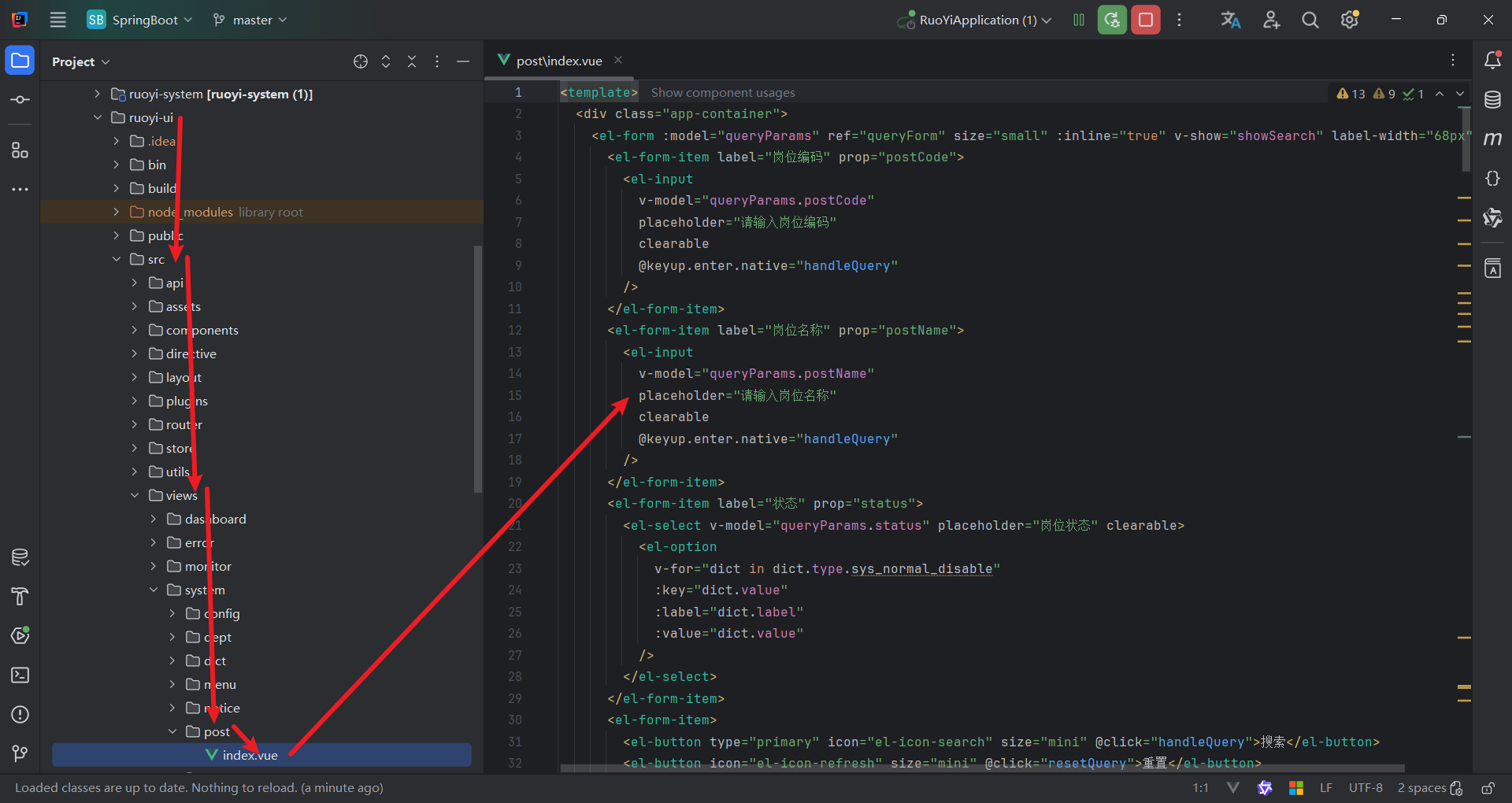Open the Structure tool window
This screenshot has width=1512, height=803.
click(x=20, y=150)
